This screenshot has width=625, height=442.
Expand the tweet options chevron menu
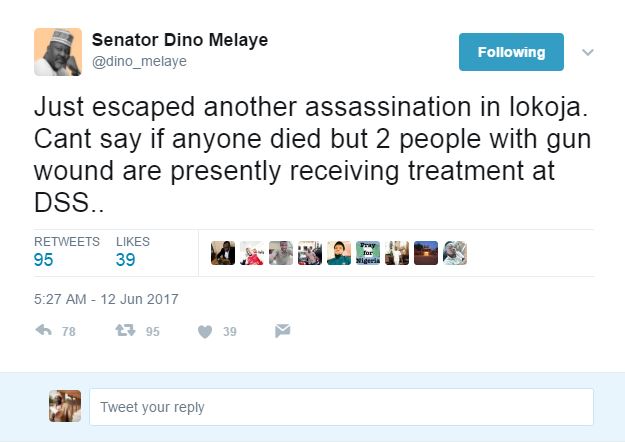pyautogui.click(x=588, y=52)
